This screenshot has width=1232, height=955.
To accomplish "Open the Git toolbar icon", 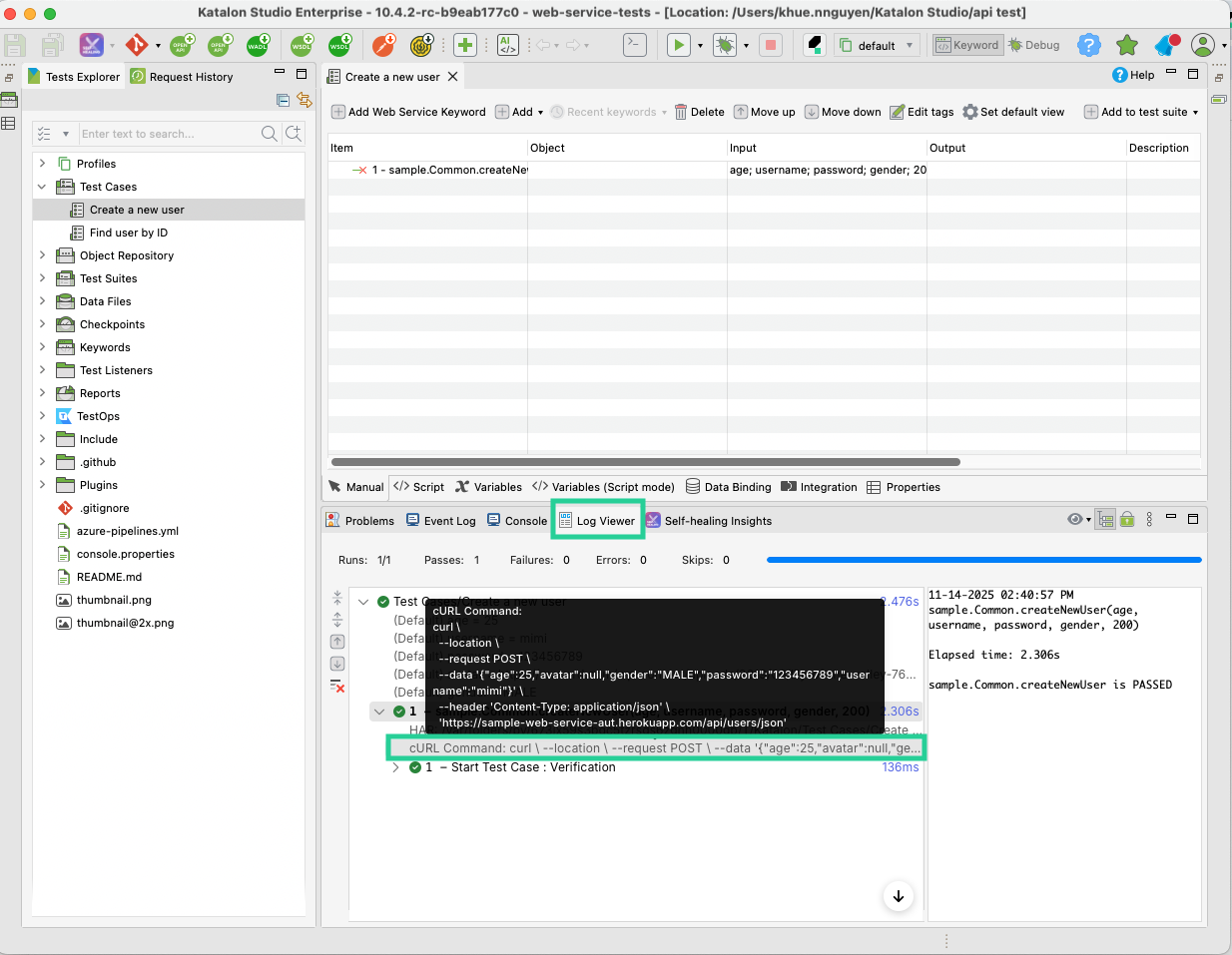I will [x=136, y=45].
